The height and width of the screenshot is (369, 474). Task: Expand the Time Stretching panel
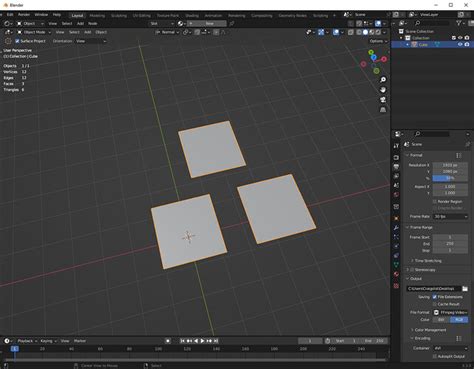coord(426,261)
